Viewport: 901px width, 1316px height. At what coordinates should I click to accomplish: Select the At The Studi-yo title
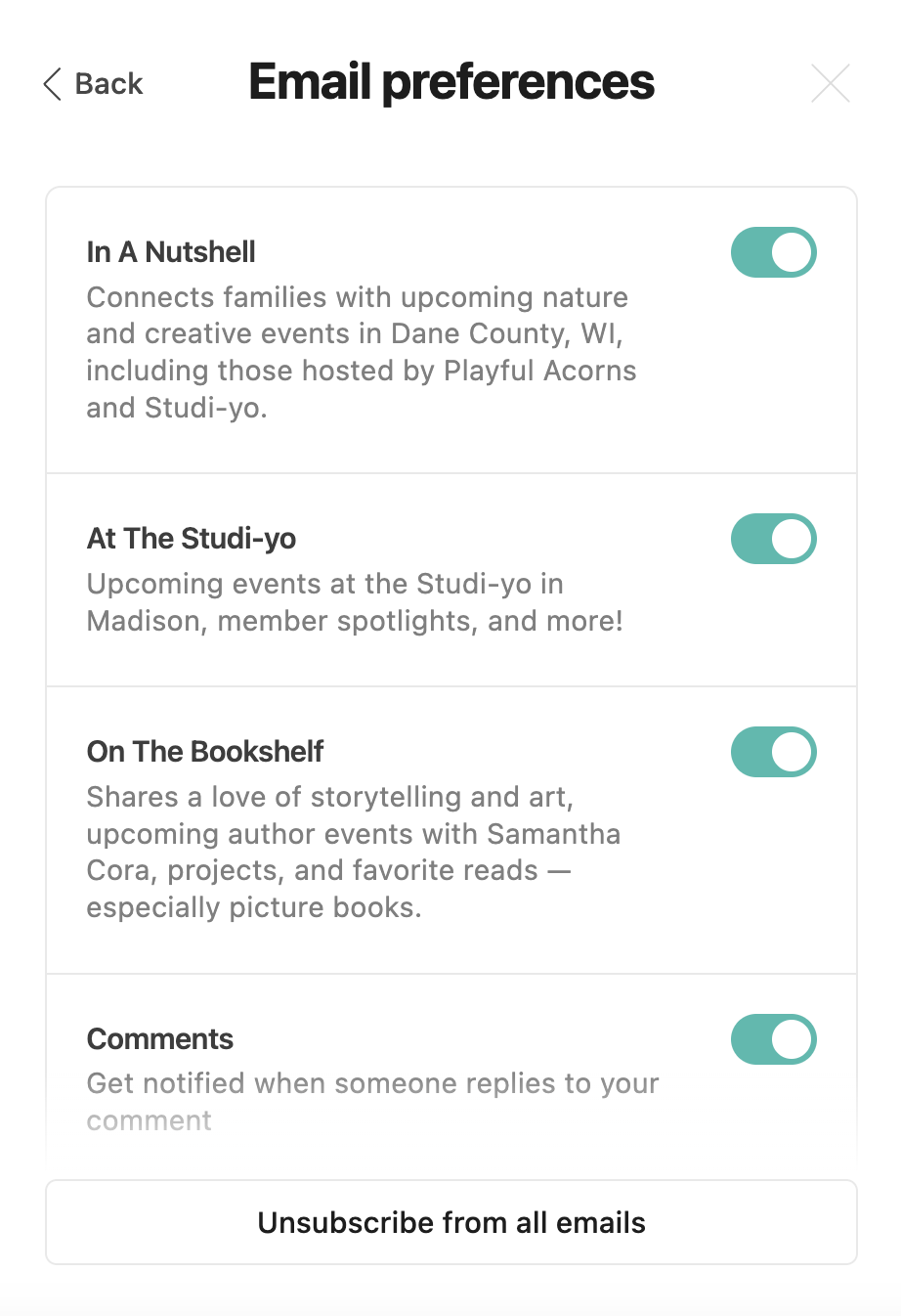tap(192, 539)
